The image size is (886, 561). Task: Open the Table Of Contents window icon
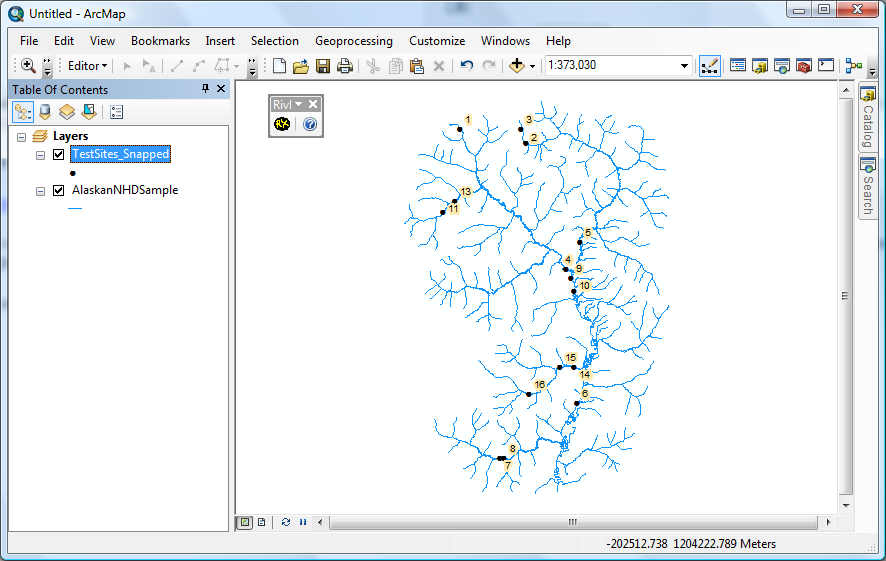(x=737, y=66)
